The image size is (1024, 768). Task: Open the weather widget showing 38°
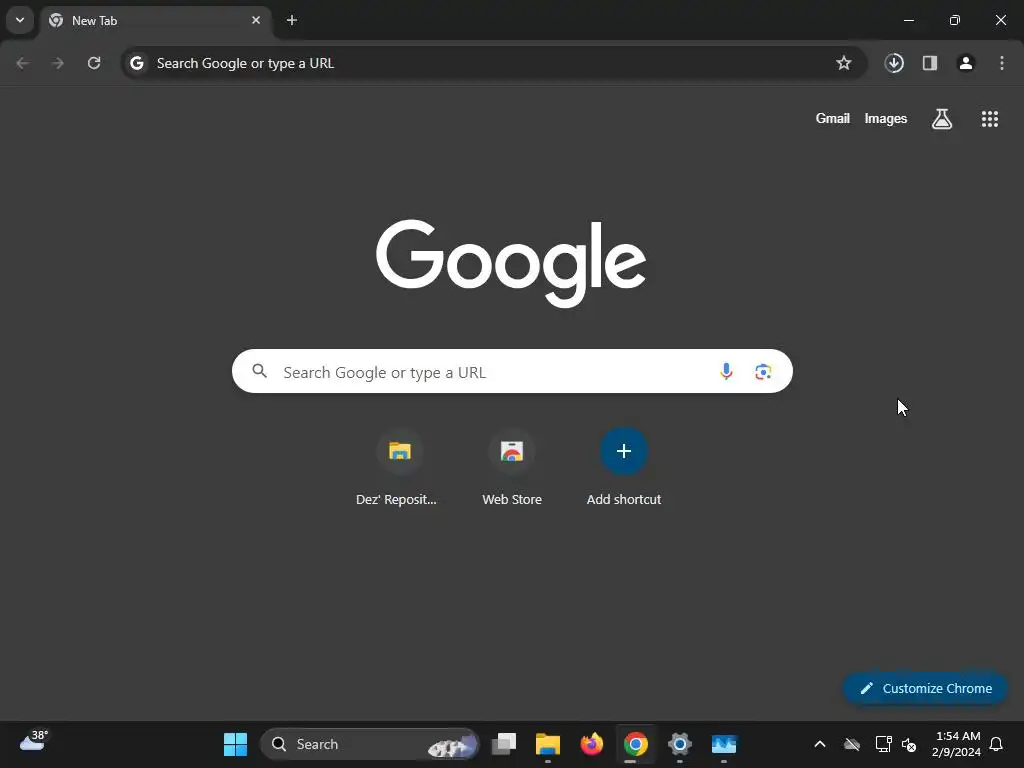(x=34, y=743)
